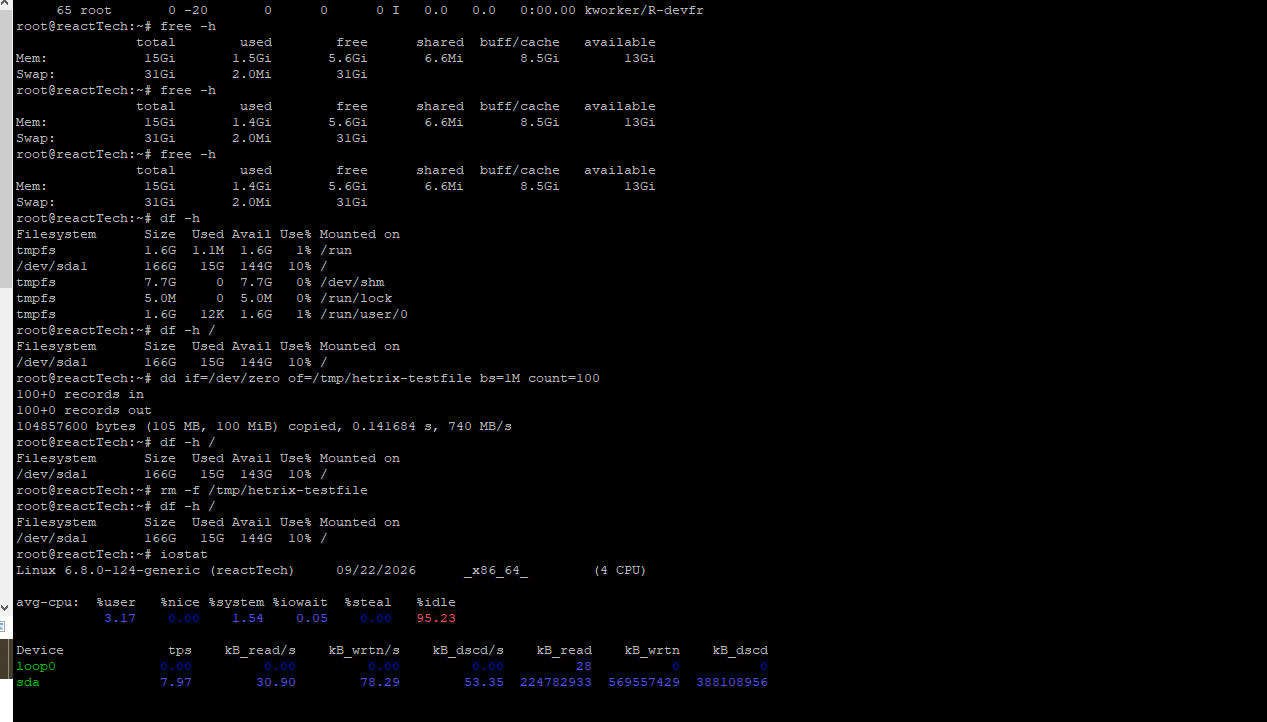Click the '100+0 records in' line
1267x722 pixels.
click(x=80, y=394)
